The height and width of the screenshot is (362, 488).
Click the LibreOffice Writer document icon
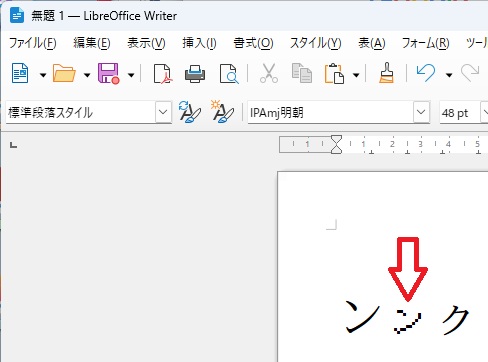[x=17, y=15]
